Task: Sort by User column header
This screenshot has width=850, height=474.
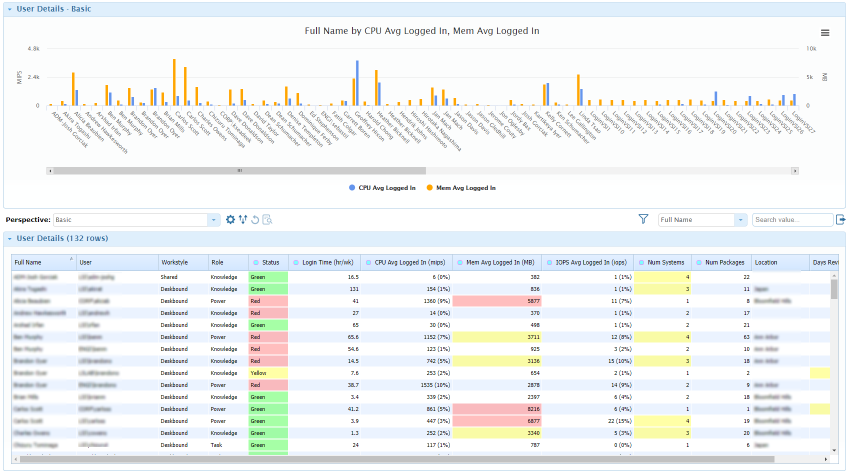Action: (x=117, y=262)
